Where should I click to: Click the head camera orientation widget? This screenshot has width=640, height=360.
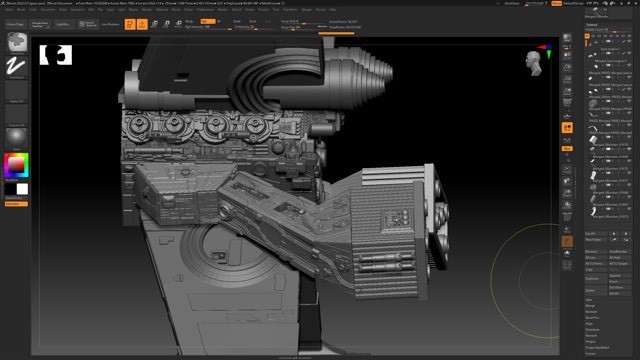pos(534,63)
